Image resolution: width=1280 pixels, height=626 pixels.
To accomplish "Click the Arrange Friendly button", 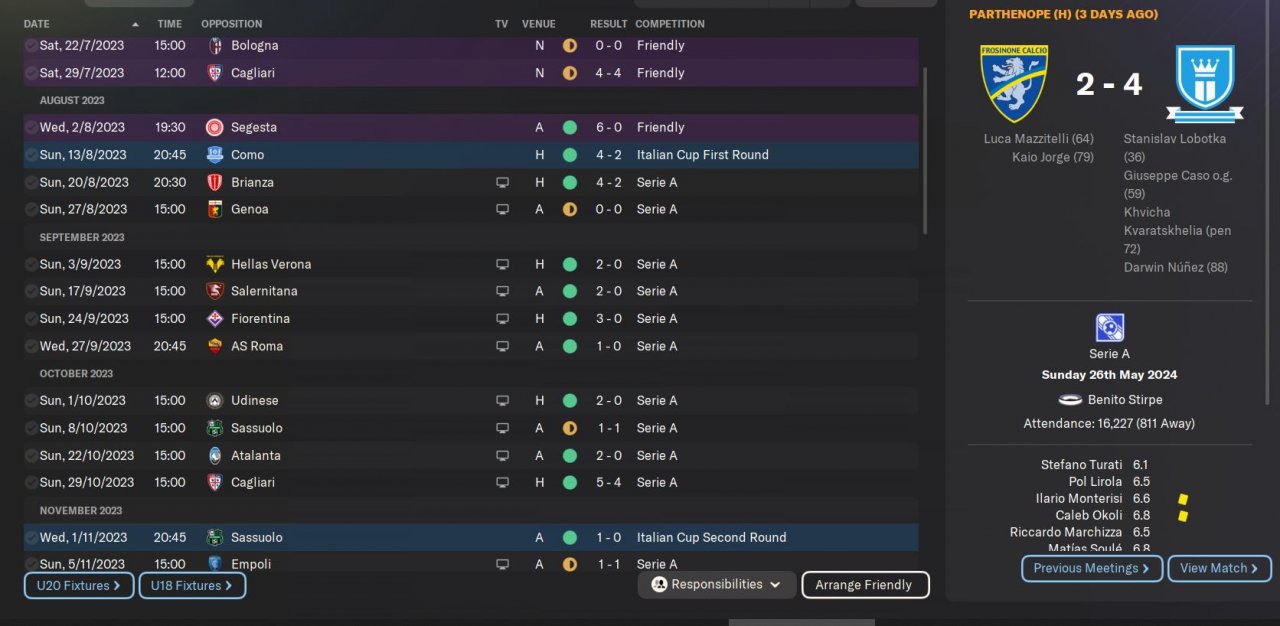I will (865, 585).
